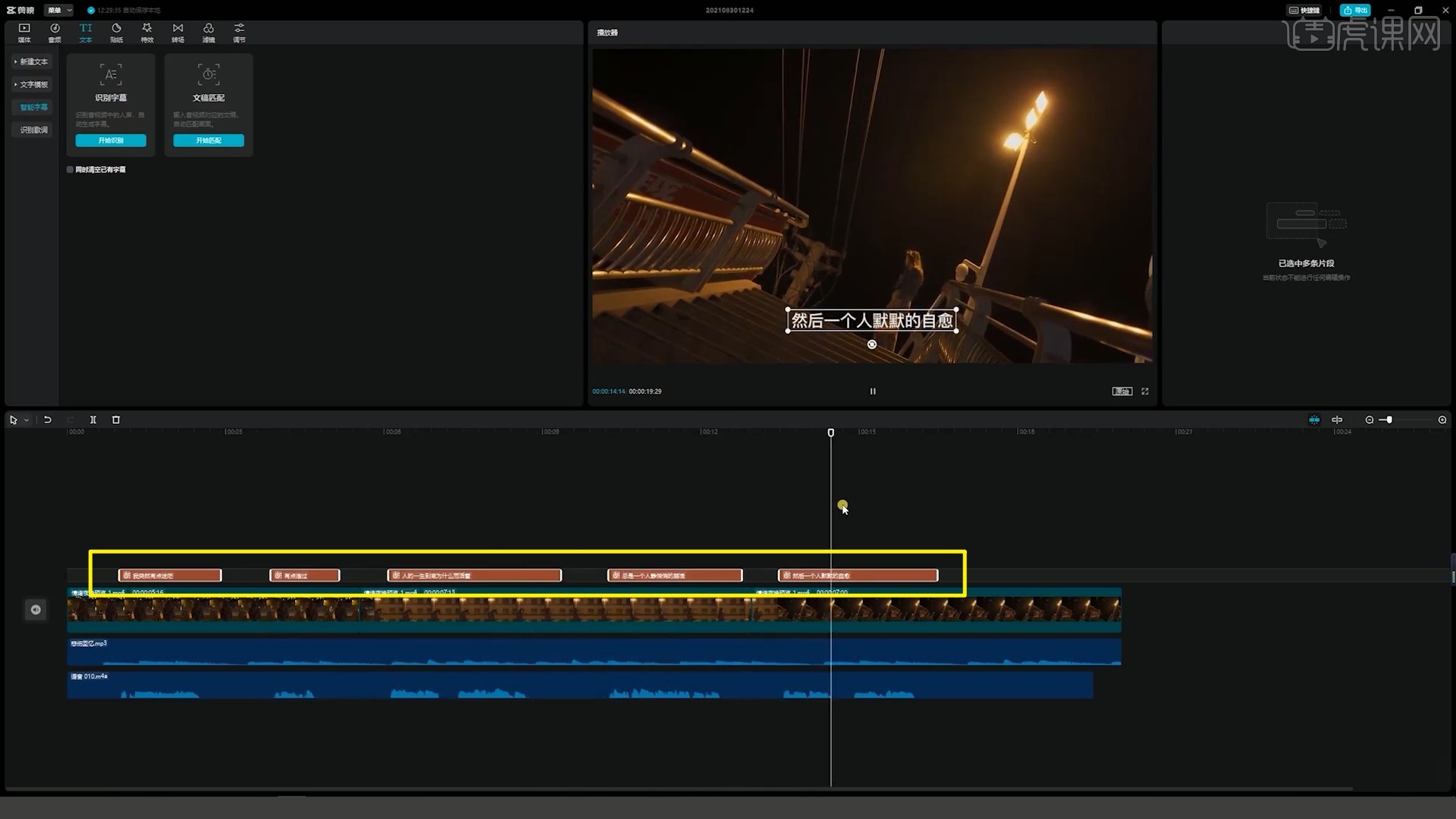
Task: Restore down the application window
Action: coord(1418,10)
